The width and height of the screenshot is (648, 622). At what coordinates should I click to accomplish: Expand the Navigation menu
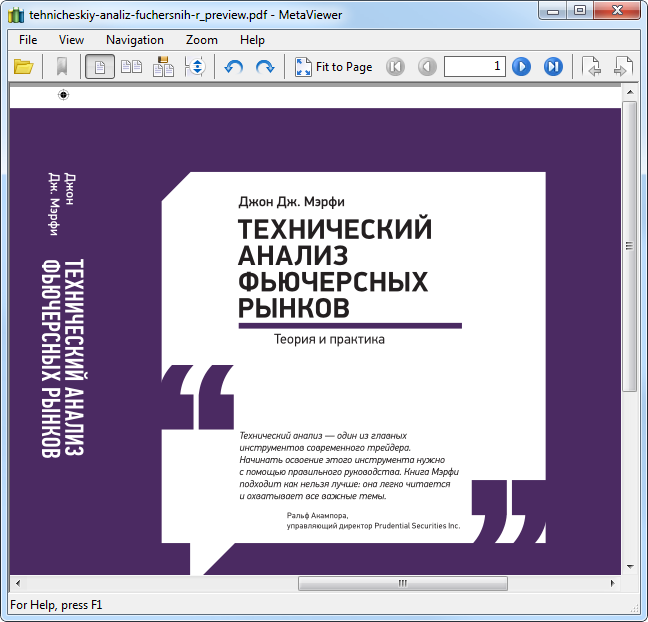(135, 40)
